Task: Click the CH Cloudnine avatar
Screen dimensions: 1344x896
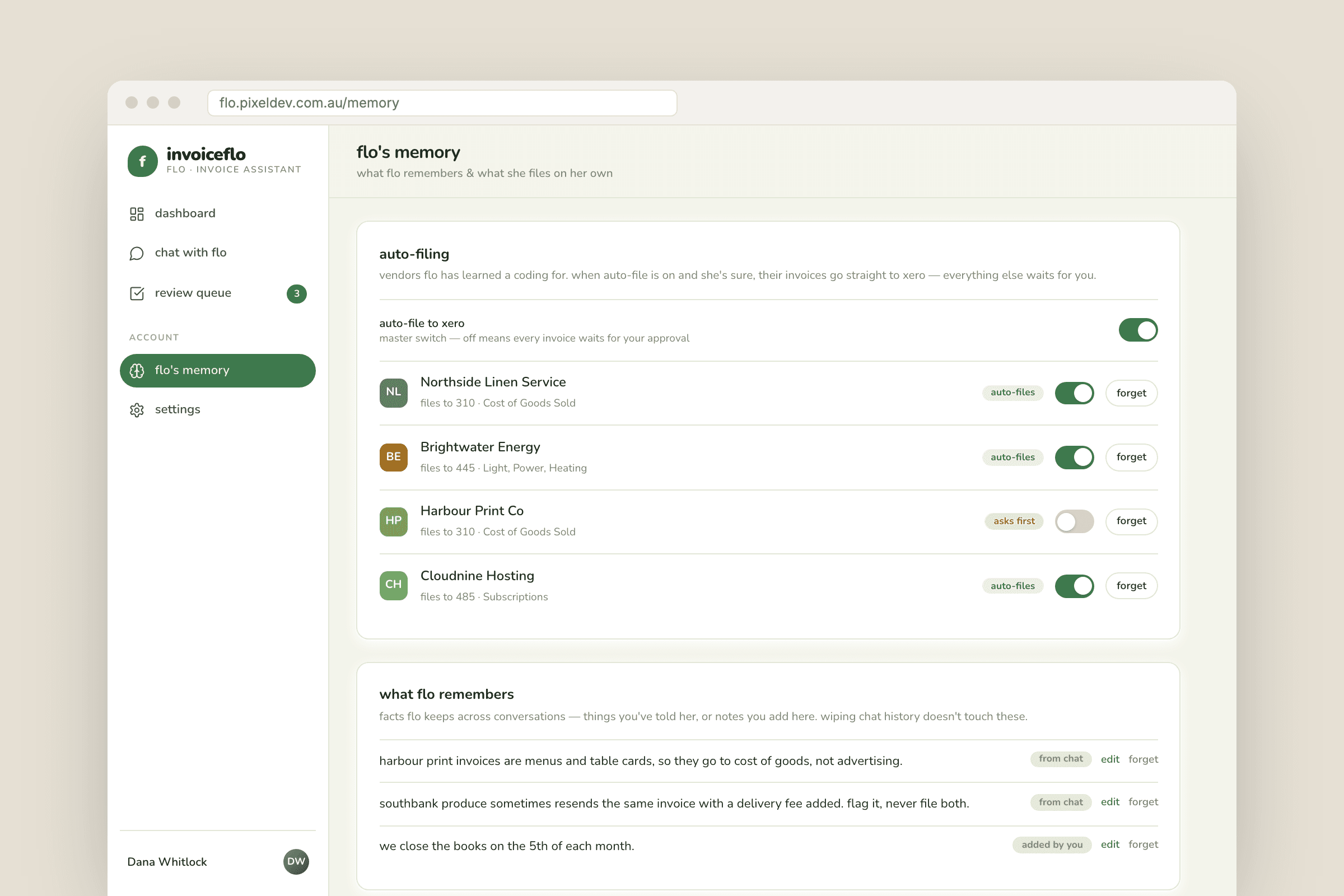Action: (x=393, y=585)
